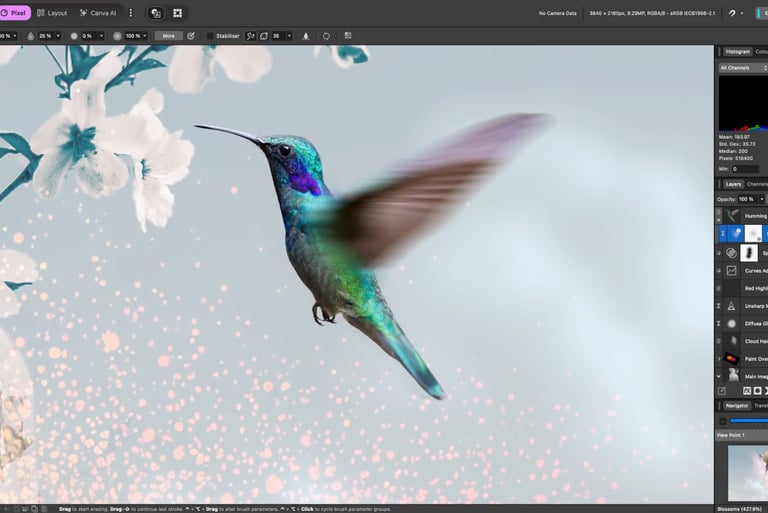Switch to the Pixel studio
Screen dimensions: 768x513
(14, 13)
